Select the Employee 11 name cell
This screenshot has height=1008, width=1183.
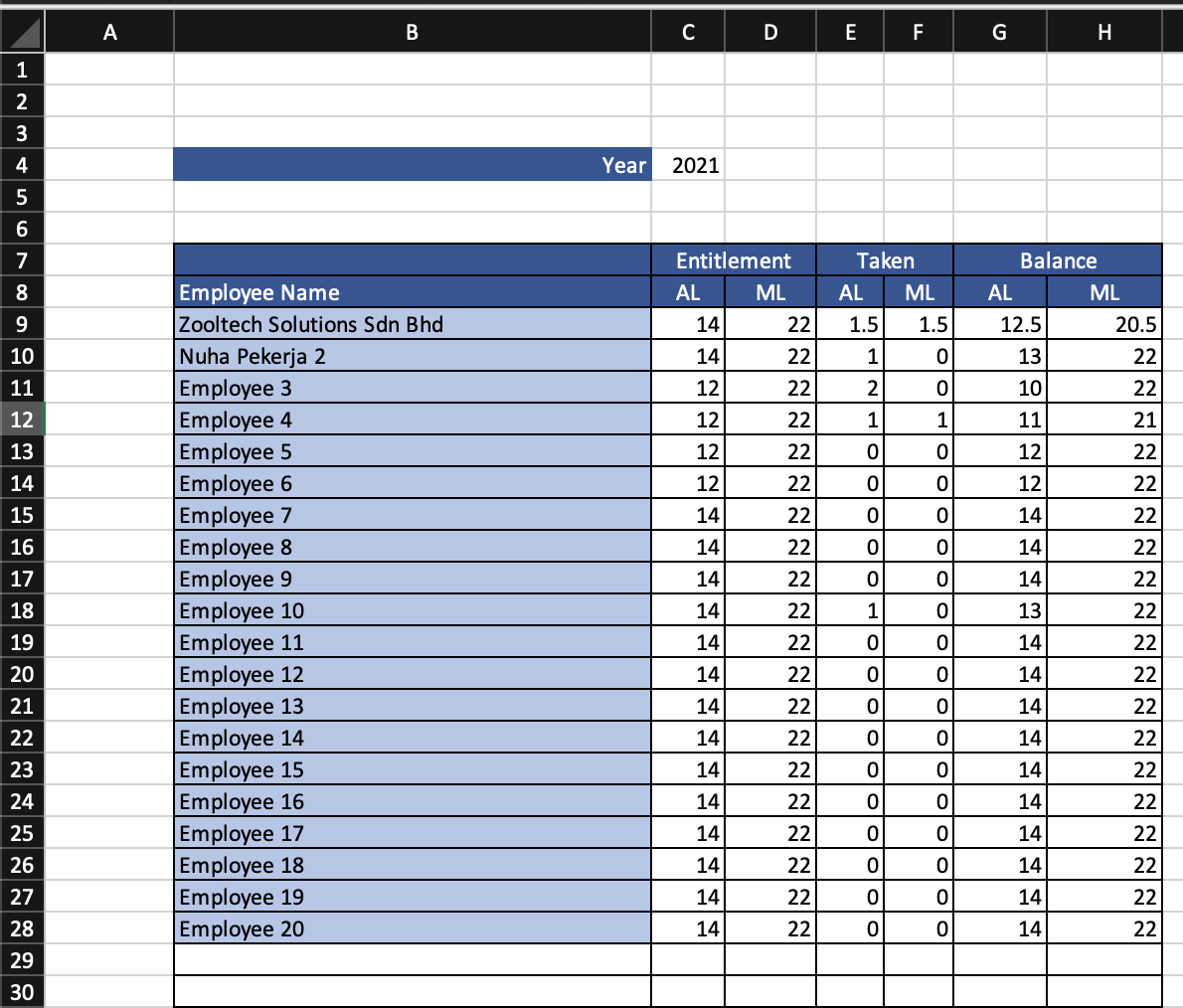point(412,642)
